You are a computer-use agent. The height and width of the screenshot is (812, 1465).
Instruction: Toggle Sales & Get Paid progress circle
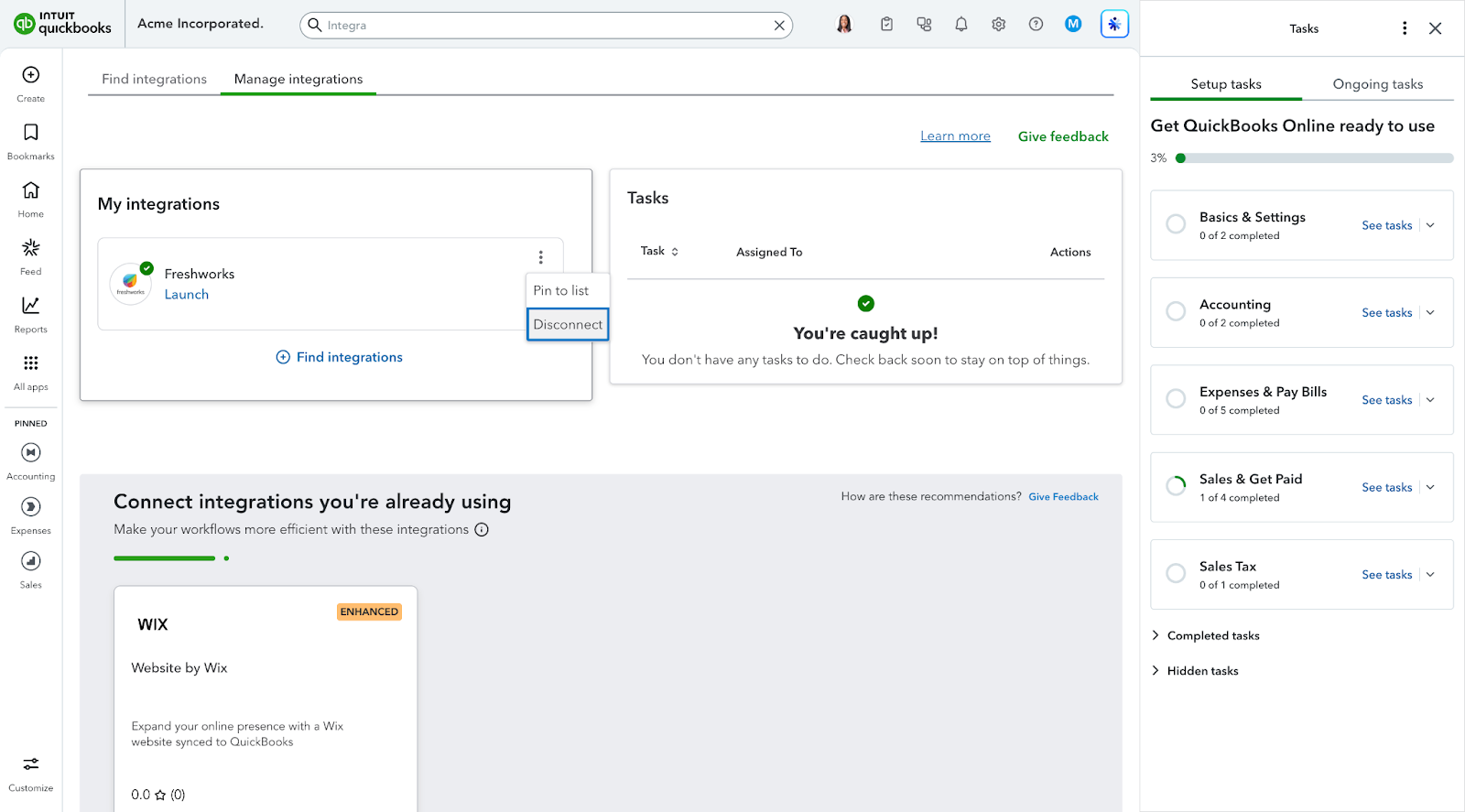(x=1176, y=486)
